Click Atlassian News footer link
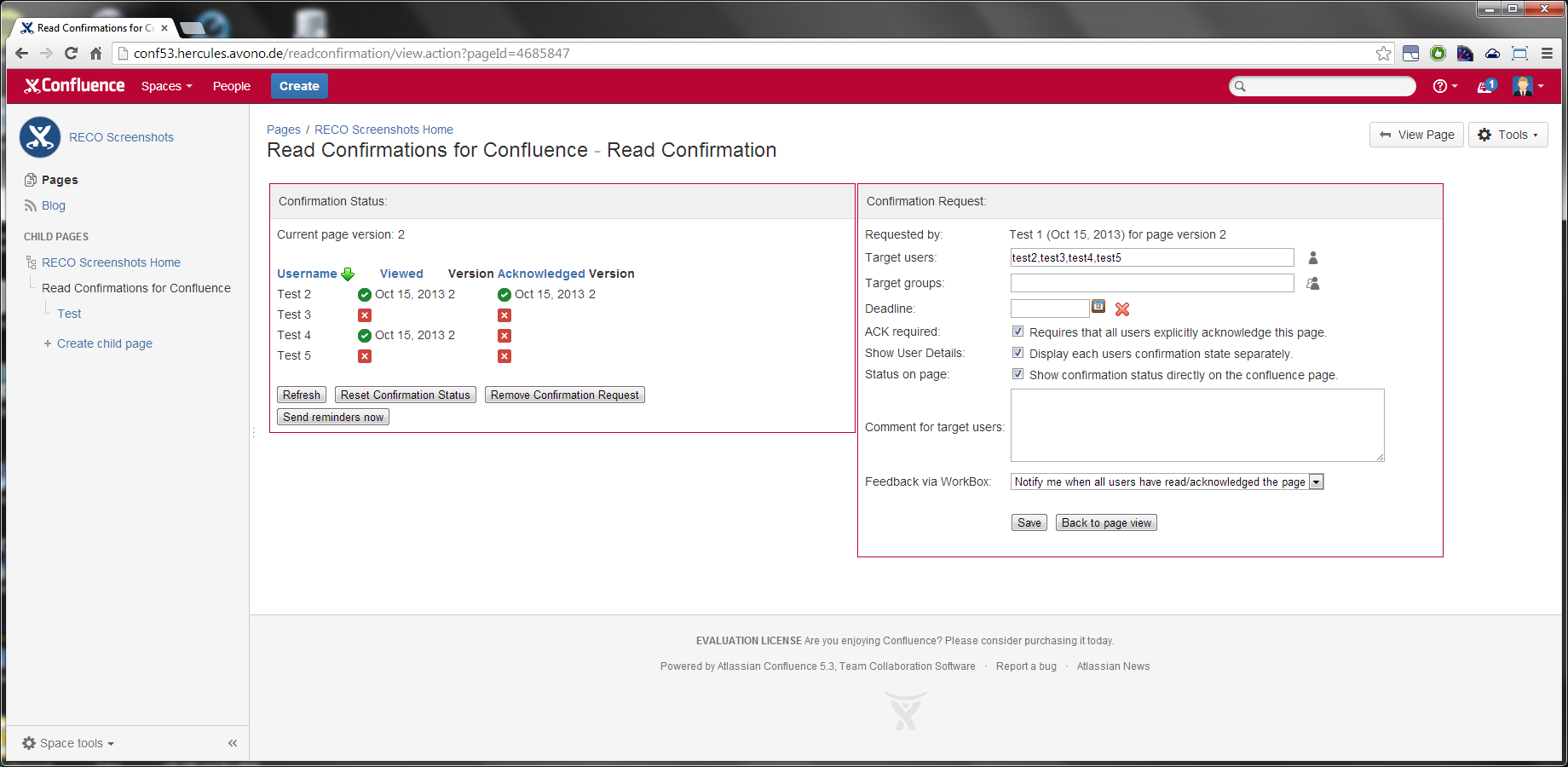The image size is (1568, 767). click(1113, 666)
